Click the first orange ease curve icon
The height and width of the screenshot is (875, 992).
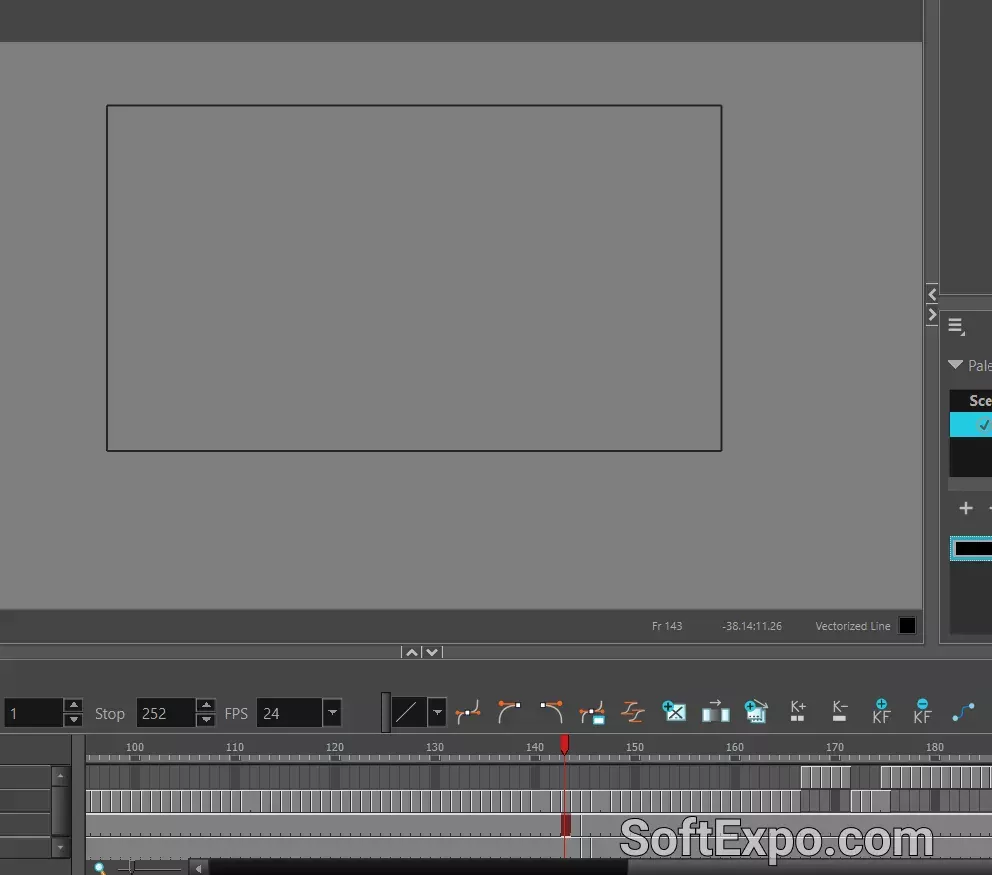pos(468,712)
